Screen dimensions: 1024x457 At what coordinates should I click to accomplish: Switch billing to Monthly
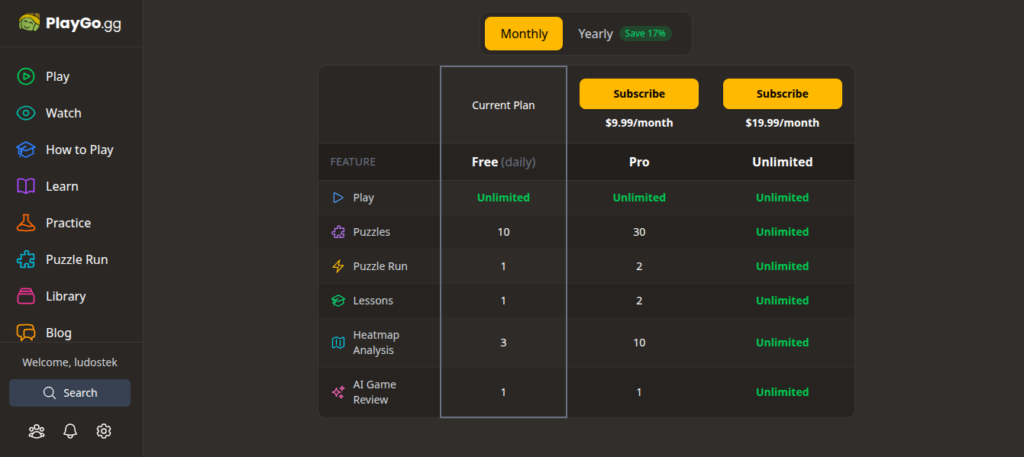(x=524, y=34)
